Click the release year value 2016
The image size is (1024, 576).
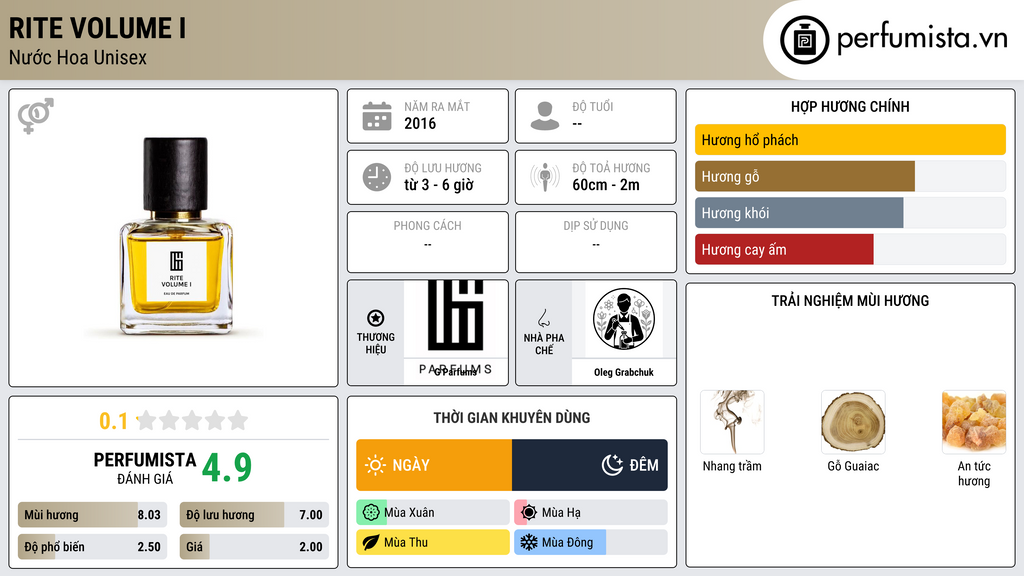coord(420,123)
